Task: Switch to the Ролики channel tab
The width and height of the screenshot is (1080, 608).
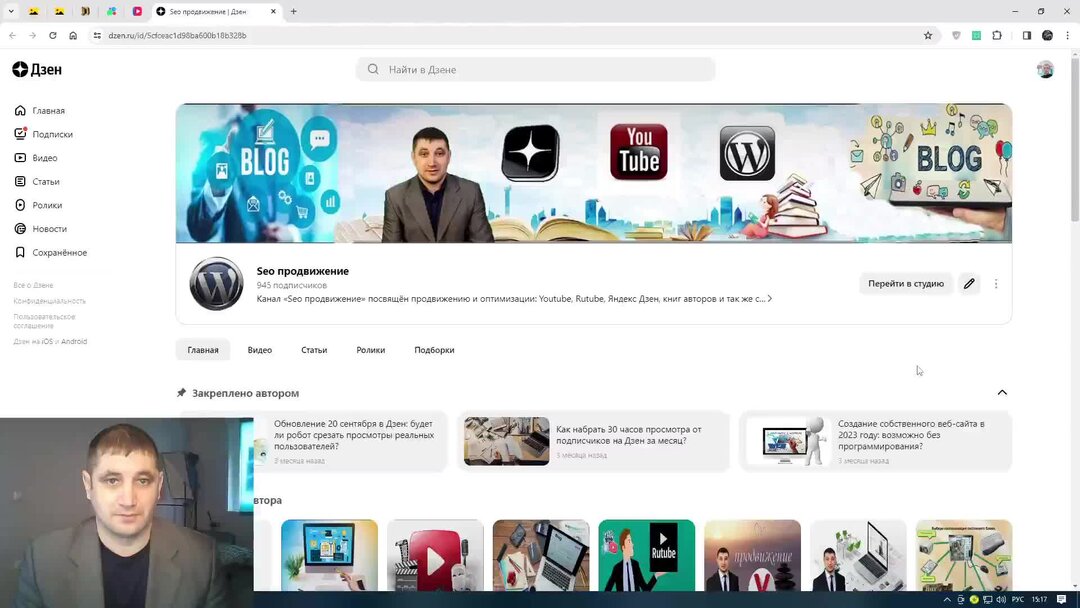Action: click(x=371, y=350)
